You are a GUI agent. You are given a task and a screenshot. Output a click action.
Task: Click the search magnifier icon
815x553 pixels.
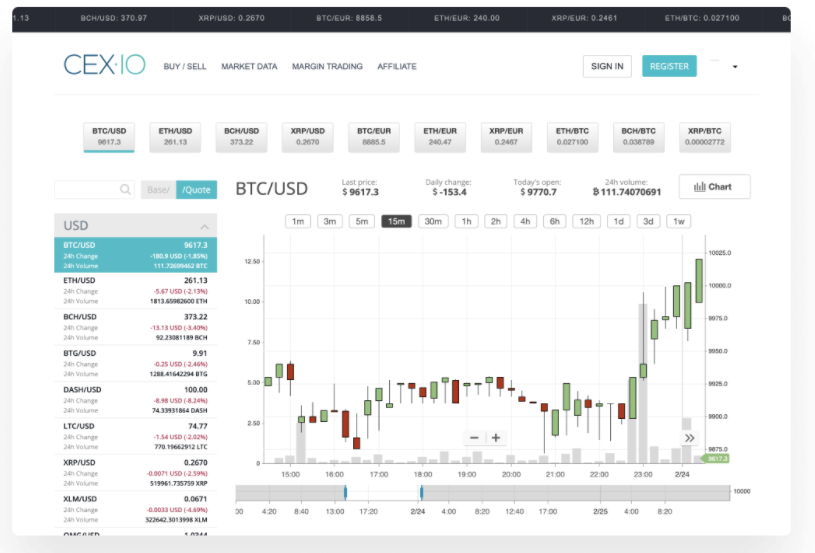tap(126, 189)
